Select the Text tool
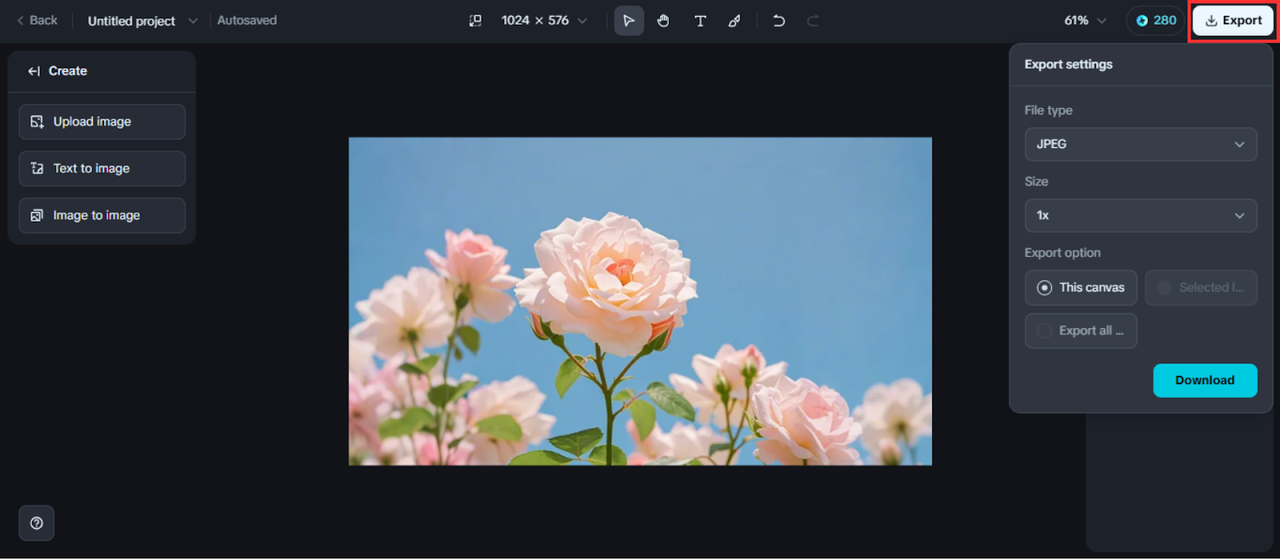This screenshot has height=560, width=1280. click(700, 20)
